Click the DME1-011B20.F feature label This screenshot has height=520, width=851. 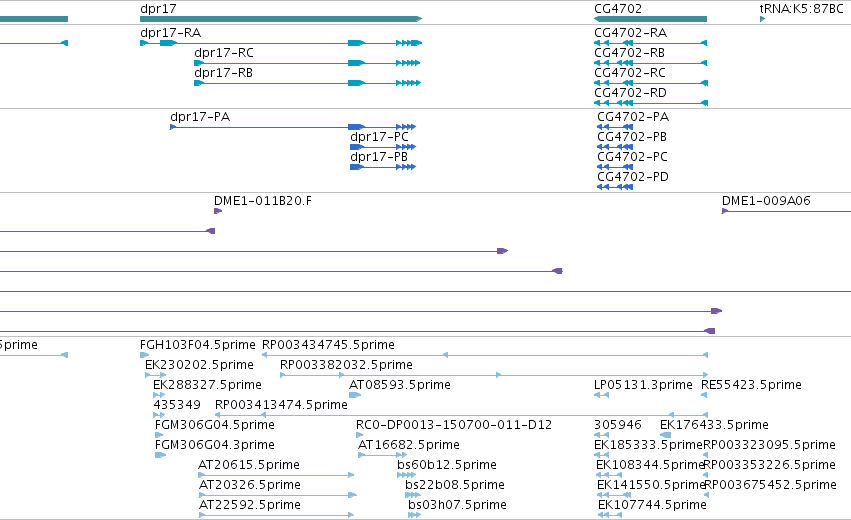point(263,201)
